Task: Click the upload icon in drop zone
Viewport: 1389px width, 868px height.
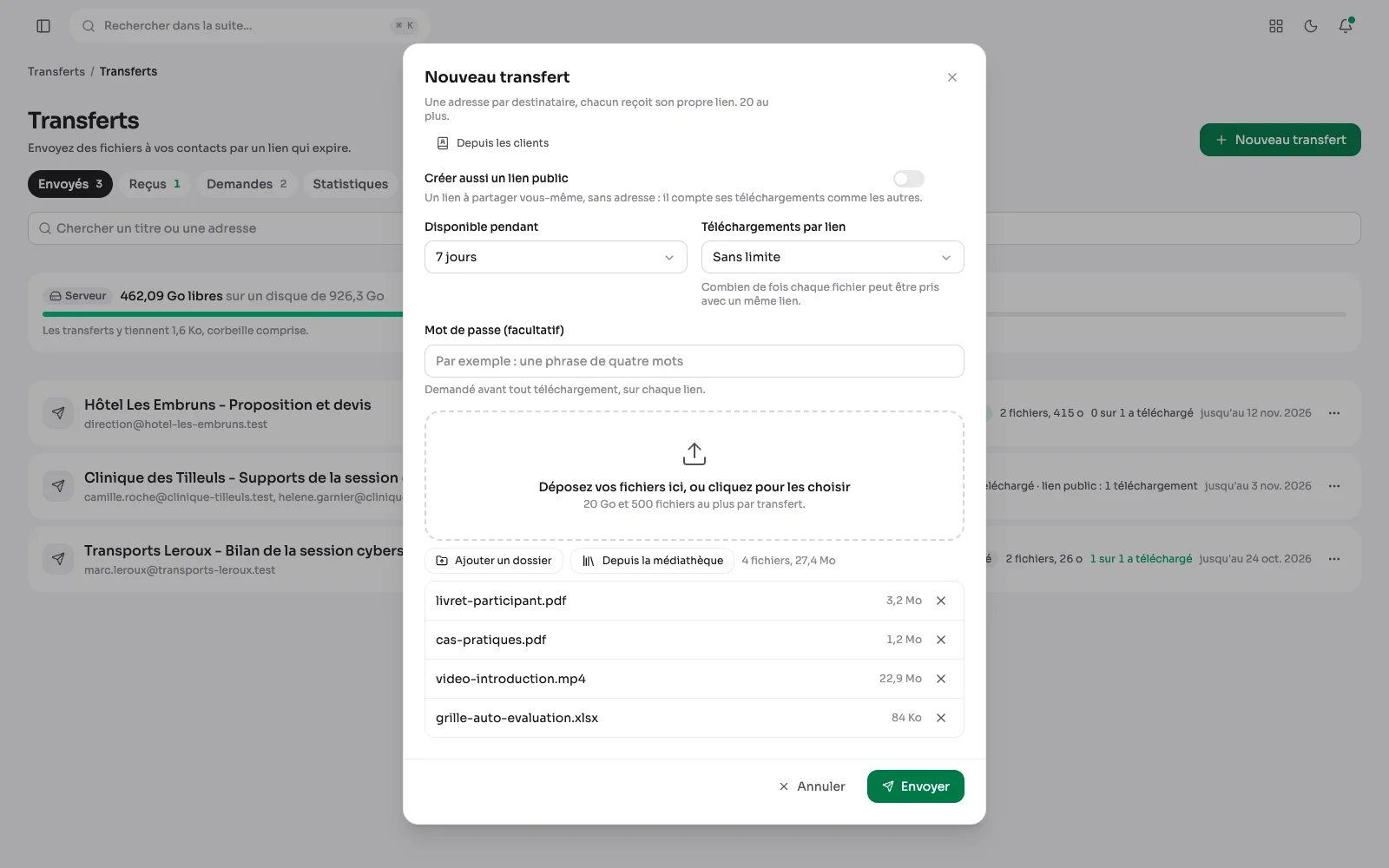Action: coord(694,454)
